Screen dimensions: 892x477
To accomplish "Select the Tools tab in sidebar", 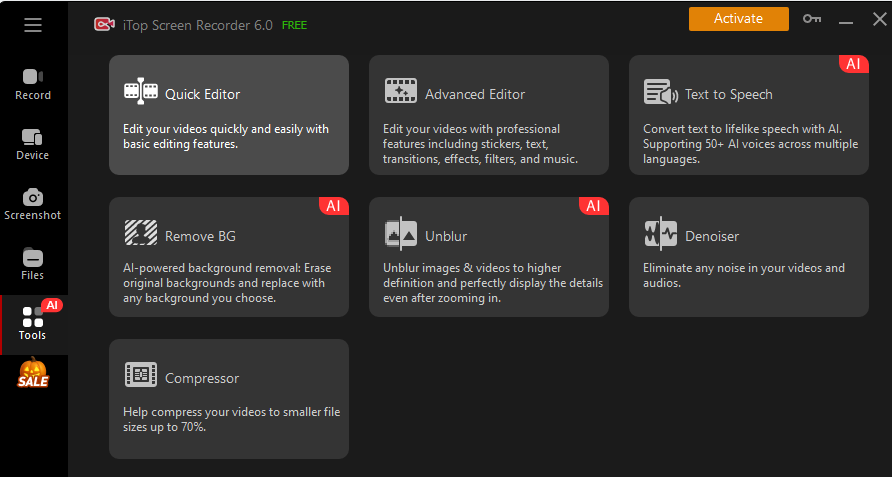I will click(33, 324).
